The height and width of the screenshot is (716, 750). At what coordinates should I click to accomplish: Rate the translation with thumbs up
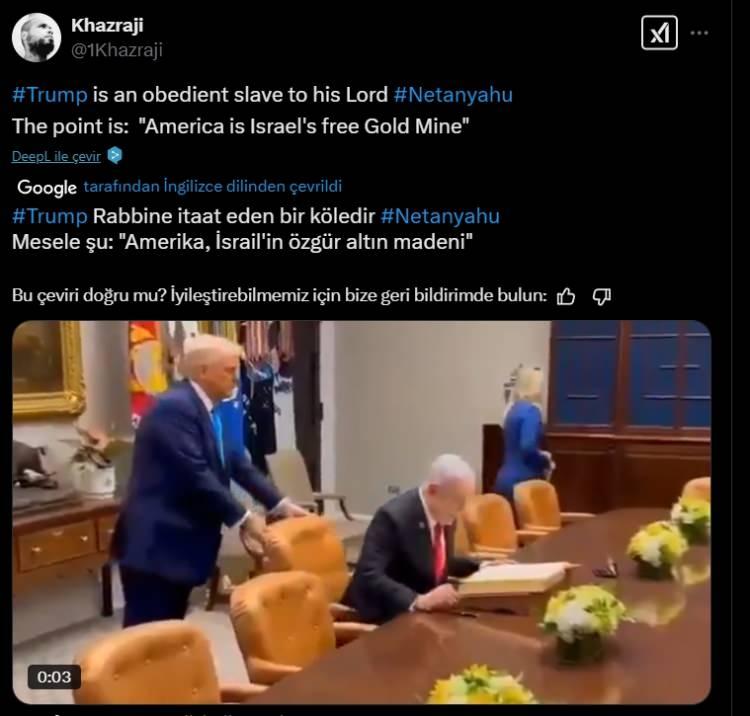tap(566, 297)
